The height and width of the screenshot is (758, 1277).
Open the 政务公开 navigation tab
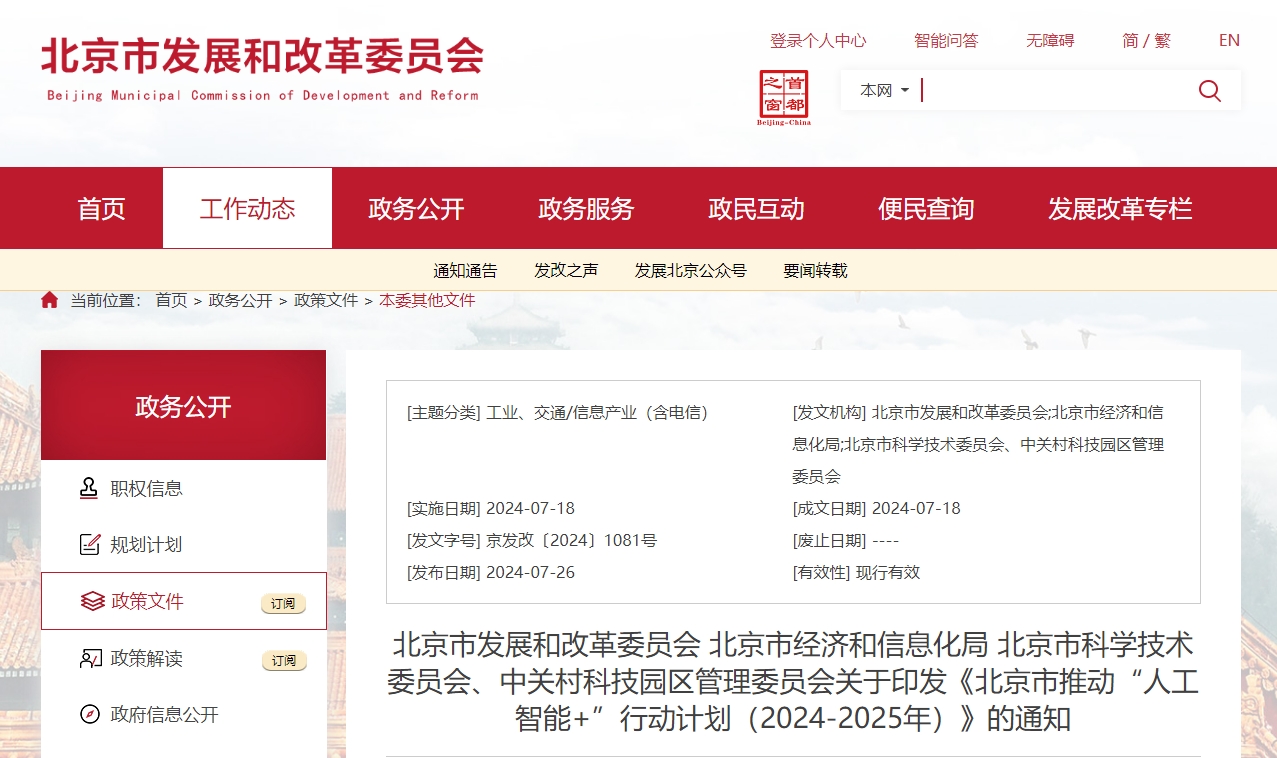(416, 208)
